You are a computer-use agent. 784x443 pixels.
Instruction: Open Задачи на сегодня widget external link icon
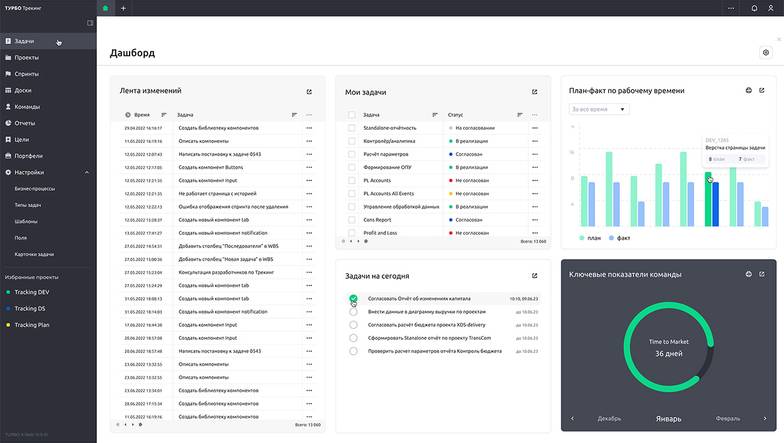tap(535, 276)
